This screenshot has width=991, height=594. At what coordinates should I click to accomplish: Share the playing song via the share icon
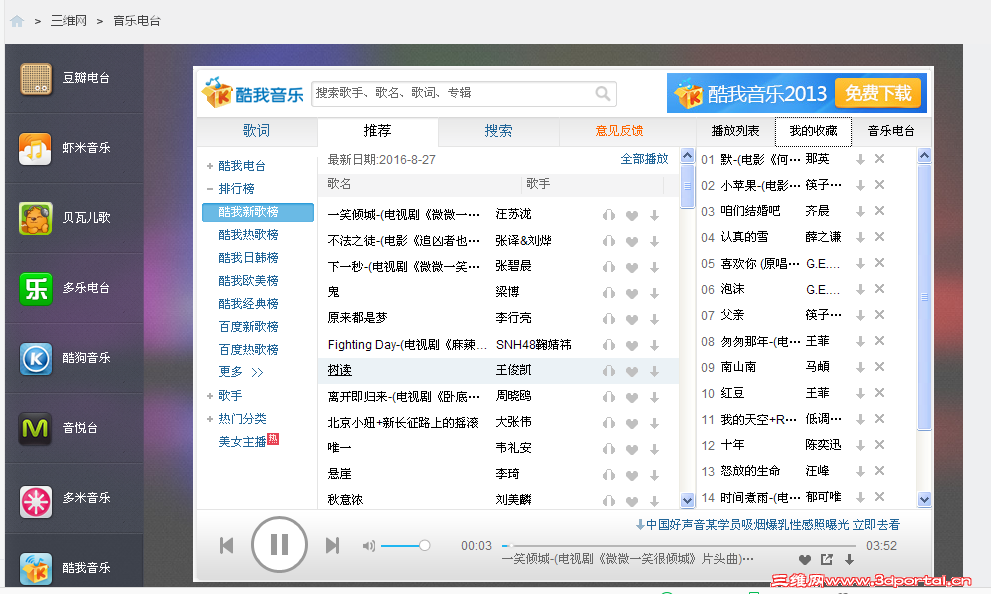tap(827, 559)
